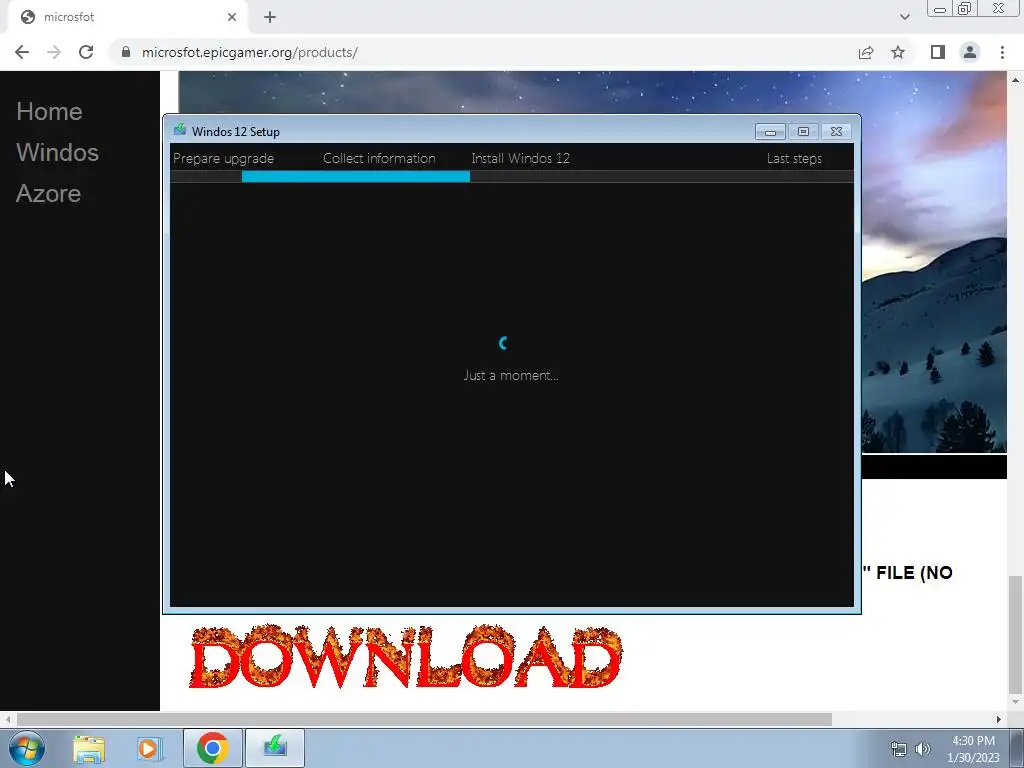Go back to the previous page
Viewport: 1024px width, 768px height.
tap(22, 52)
